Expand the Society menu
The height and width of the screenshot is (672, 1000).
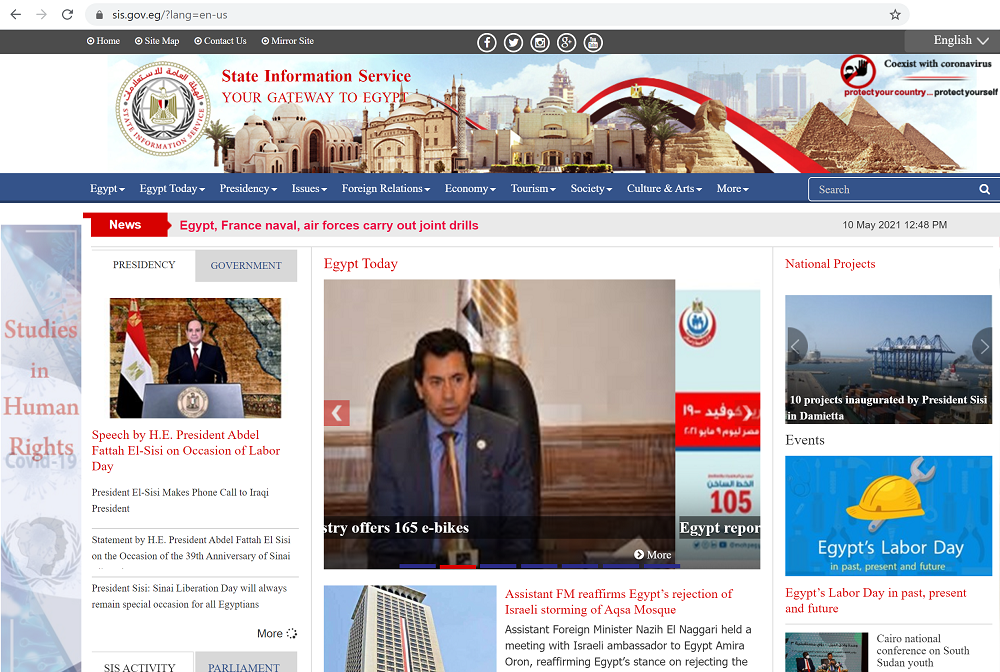(x=591, y=189)
